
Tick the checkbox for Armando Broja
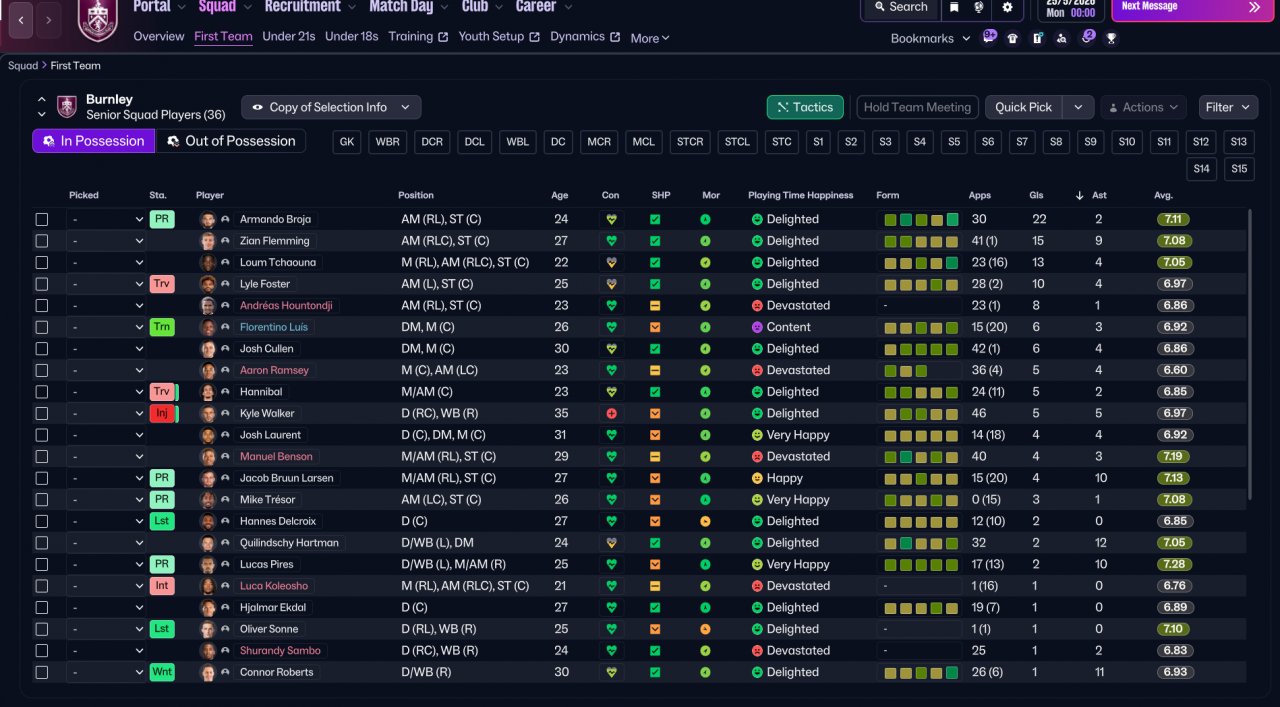coord(42,219)
